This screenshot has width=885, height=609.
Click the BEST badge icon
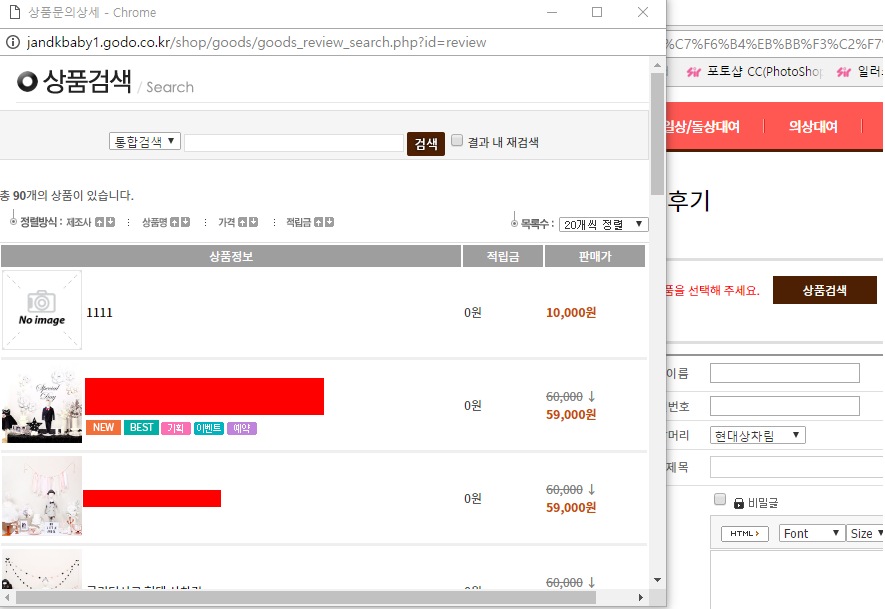[x=142, y=428]
